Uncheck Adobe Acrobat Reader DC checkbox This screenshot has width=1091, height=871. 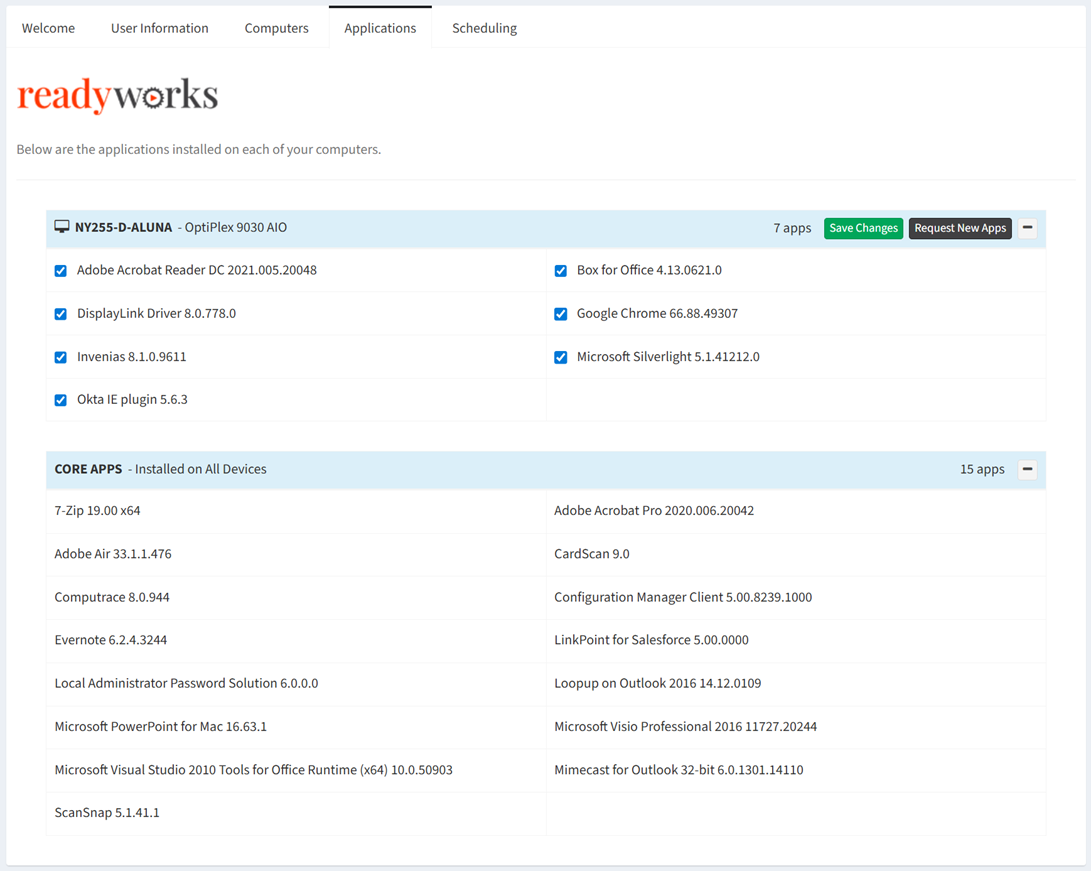[61, 271]
